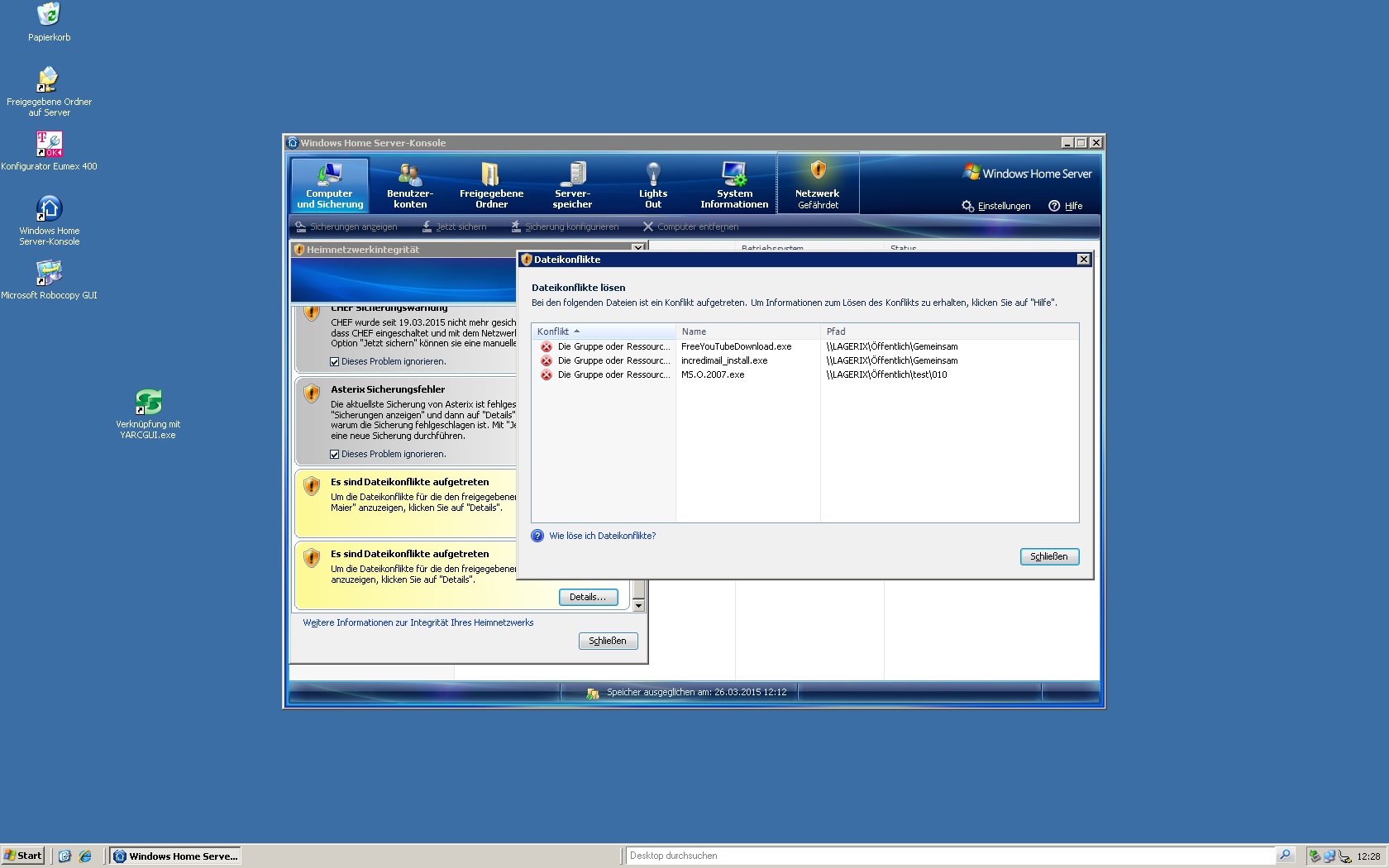Click Sicherung konfigurieren toolbar item
Image resolution: width=1389 pixels, height=868 pixels.
tap(565, 227)
